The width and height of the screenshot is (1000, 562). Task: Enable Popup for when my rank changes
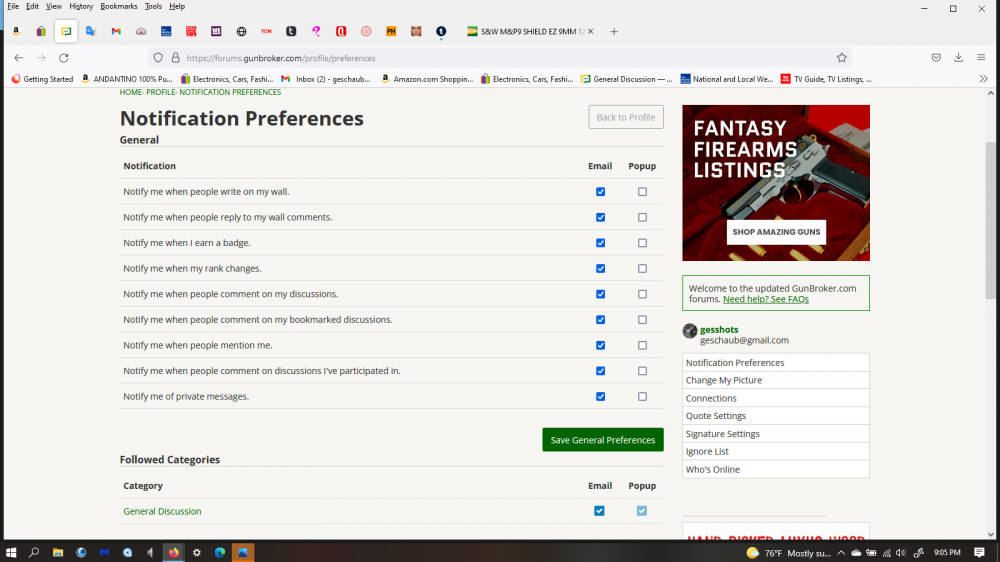coord(642,269)
